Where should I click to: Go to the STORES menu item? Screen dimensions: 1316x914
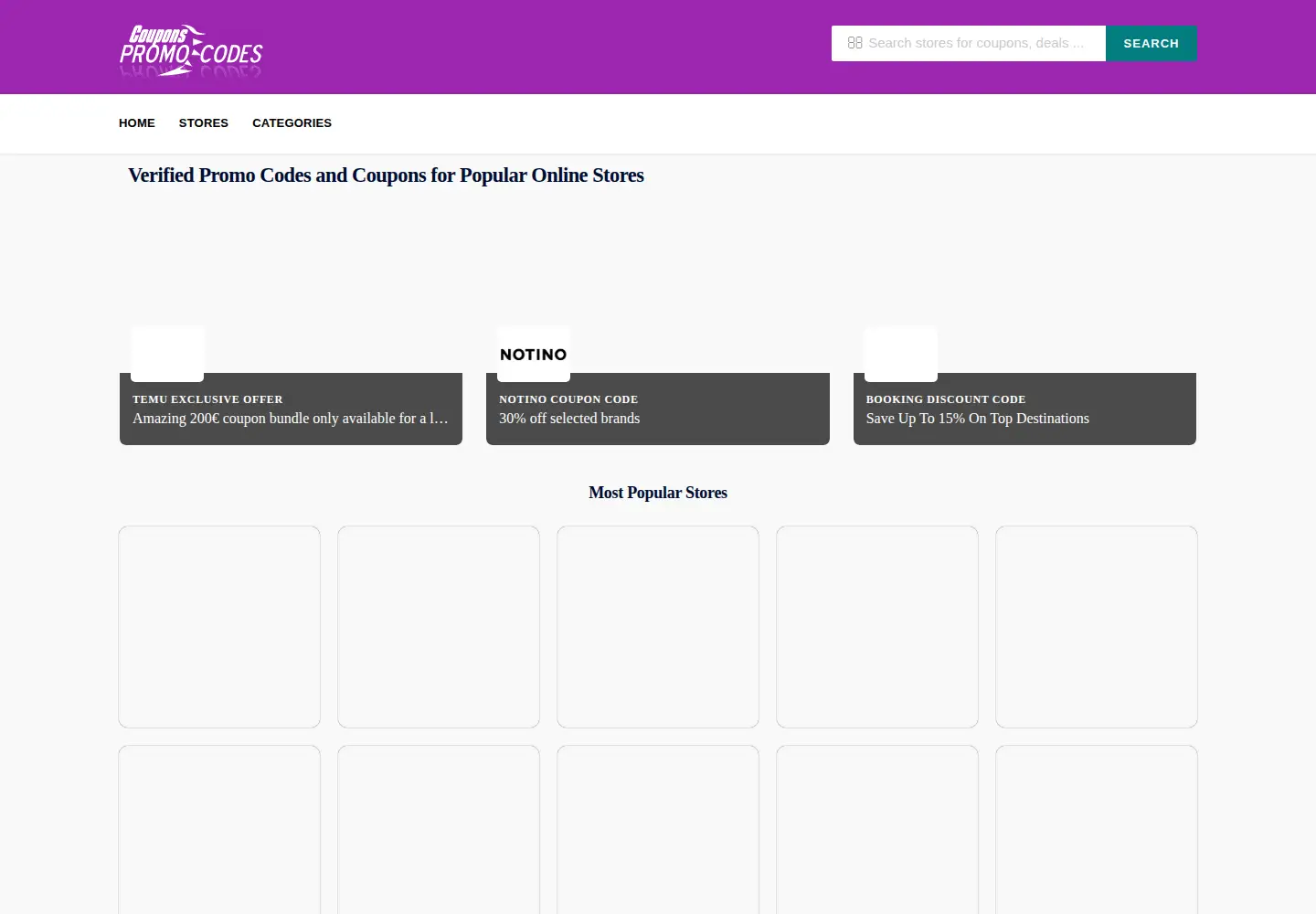point(204,122)
